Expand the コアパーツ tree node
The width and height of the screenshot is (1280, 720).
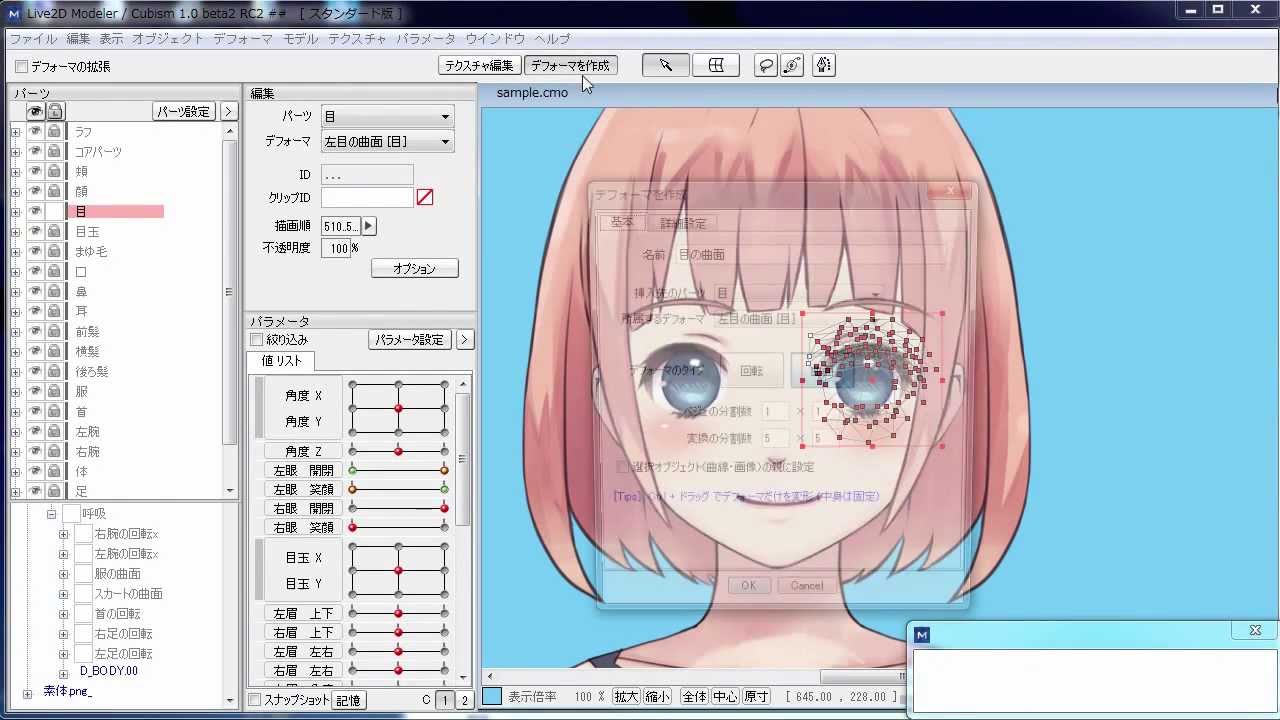point(15,152)
